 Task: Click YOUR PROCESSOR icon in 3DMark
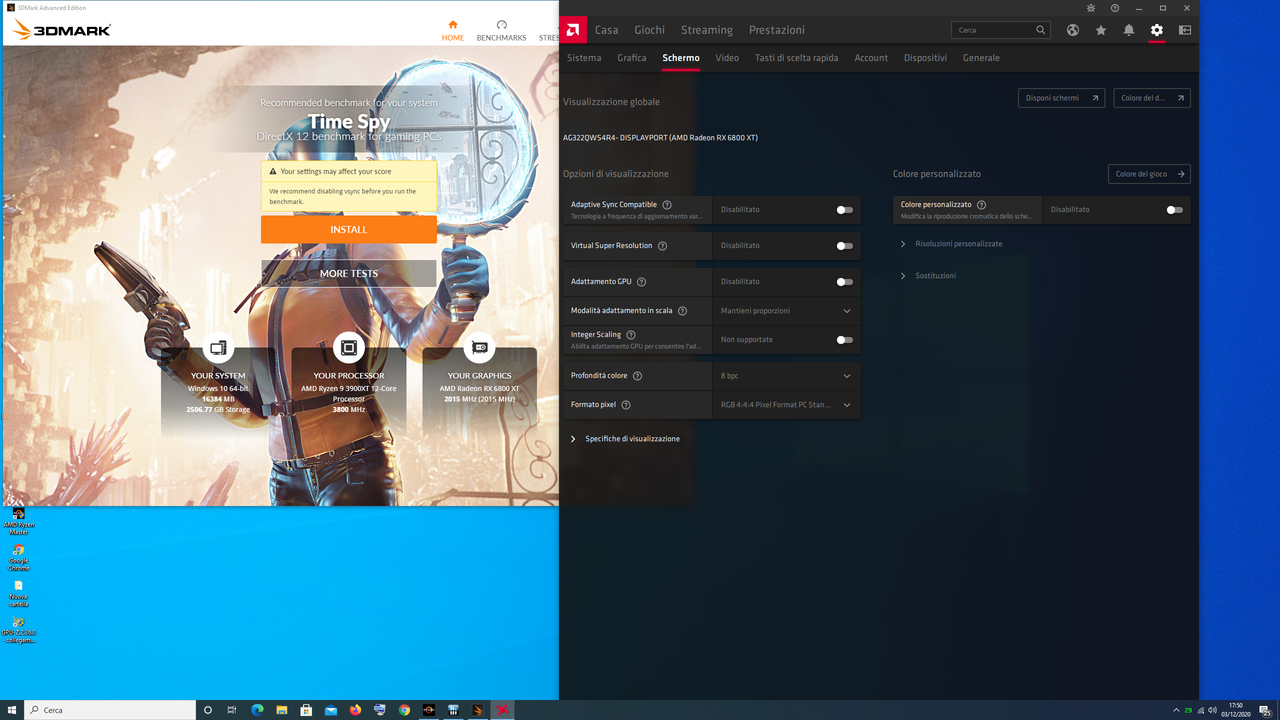coord(349,348)
